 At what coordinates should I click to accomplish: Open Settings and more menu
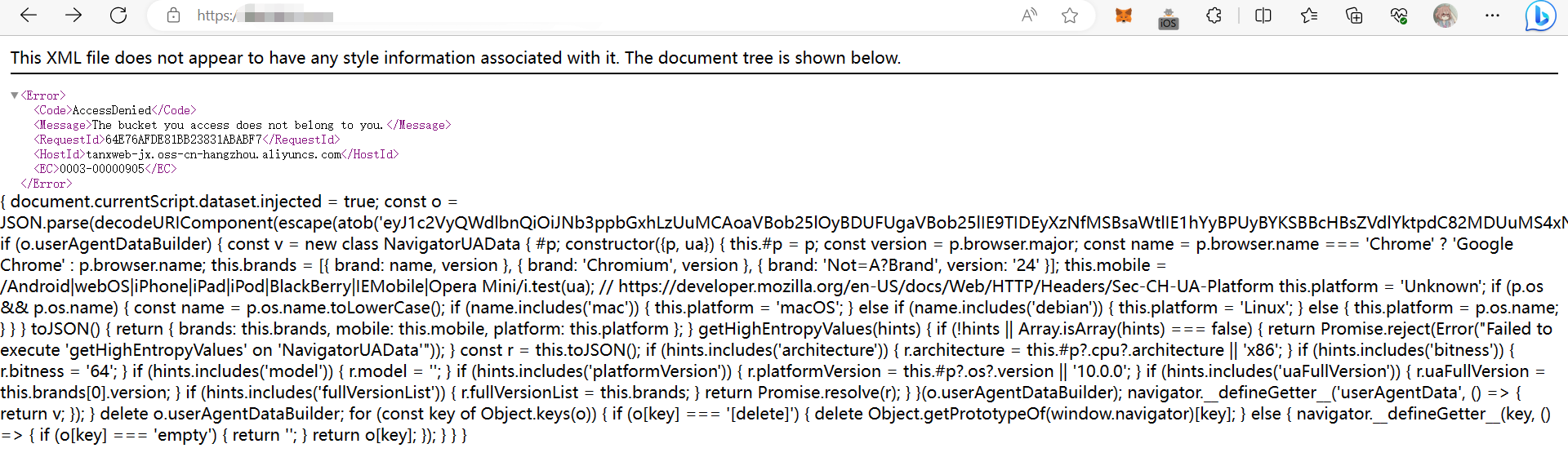[1492, 16]
